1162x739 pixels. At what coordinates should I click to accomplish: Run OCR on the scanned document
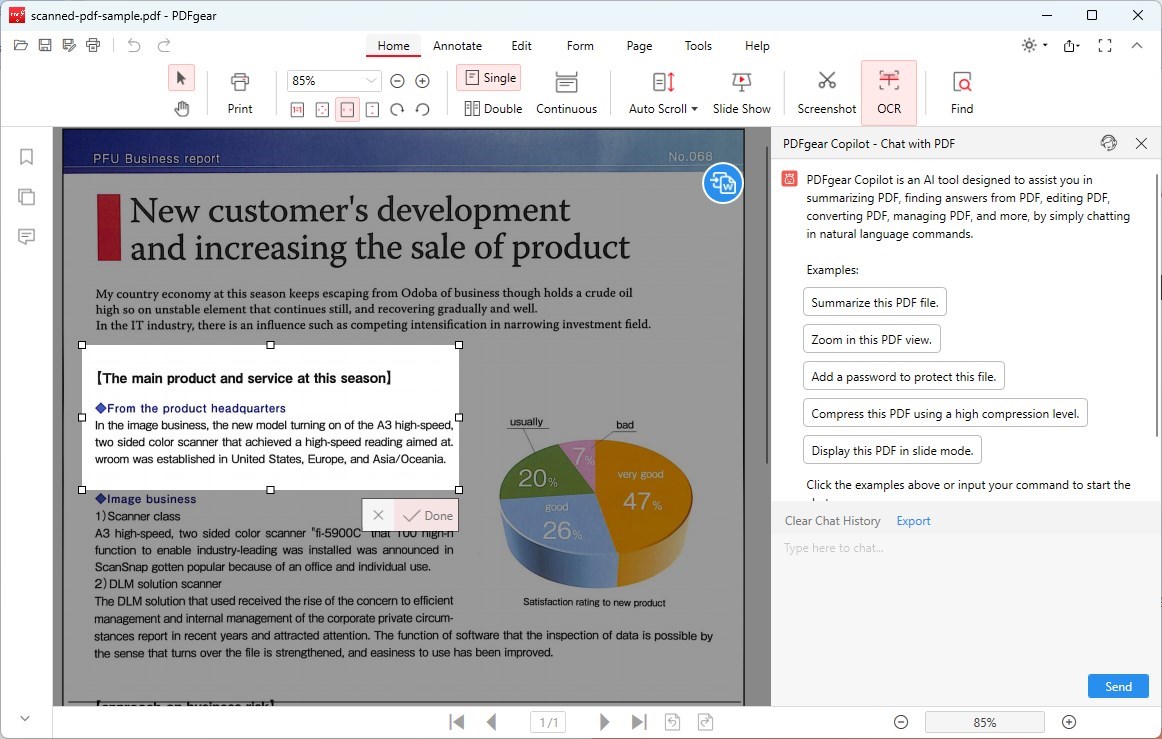tap(888, 91)
